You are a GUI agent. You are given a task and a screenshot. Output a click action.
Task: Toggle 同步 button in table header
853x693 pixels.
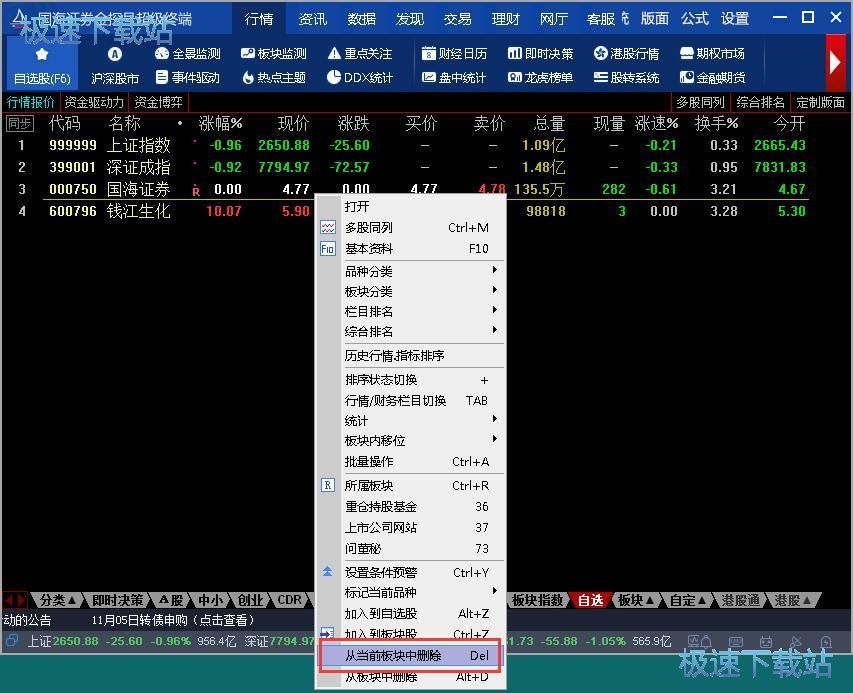[20, 124]
